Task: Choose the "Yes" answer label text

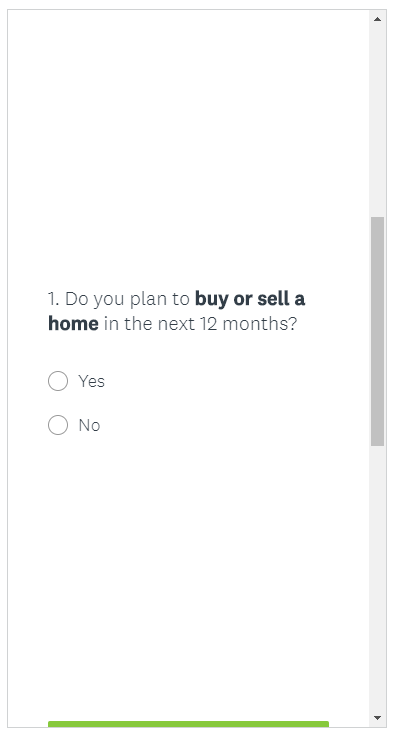Action: point(91,381)
